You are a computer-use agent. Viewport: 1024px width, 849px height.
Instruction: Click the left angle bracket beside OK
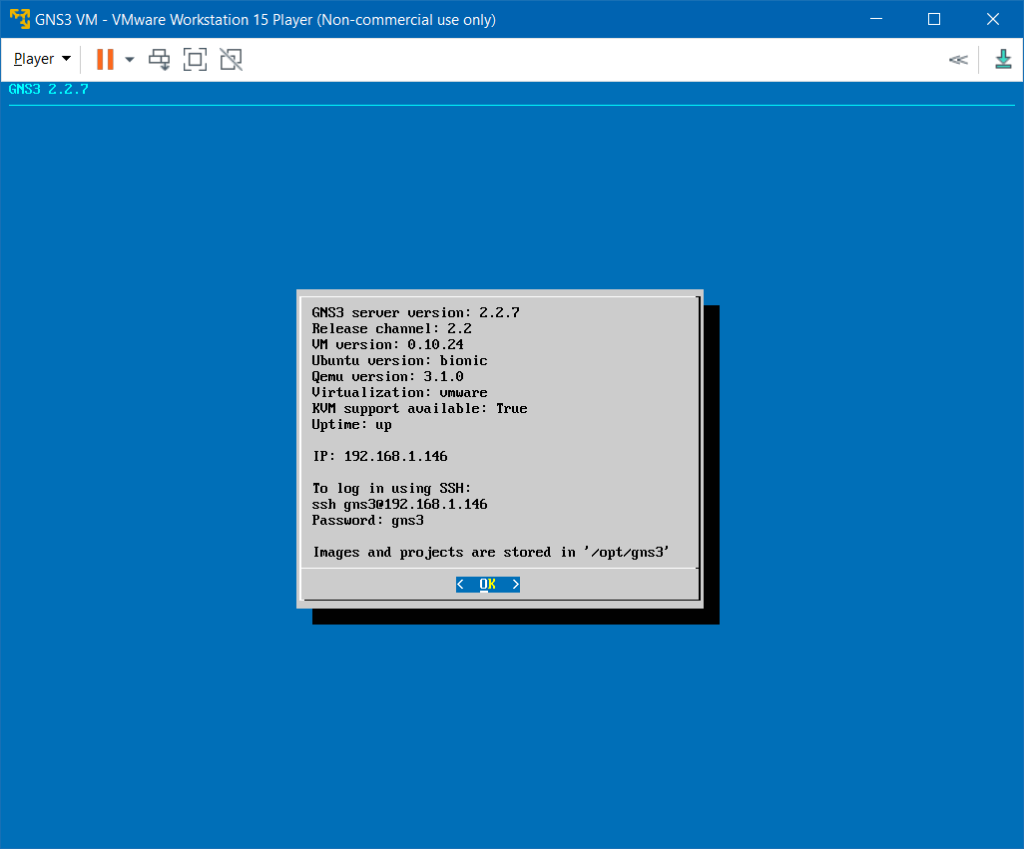click(x=461, y=584)
